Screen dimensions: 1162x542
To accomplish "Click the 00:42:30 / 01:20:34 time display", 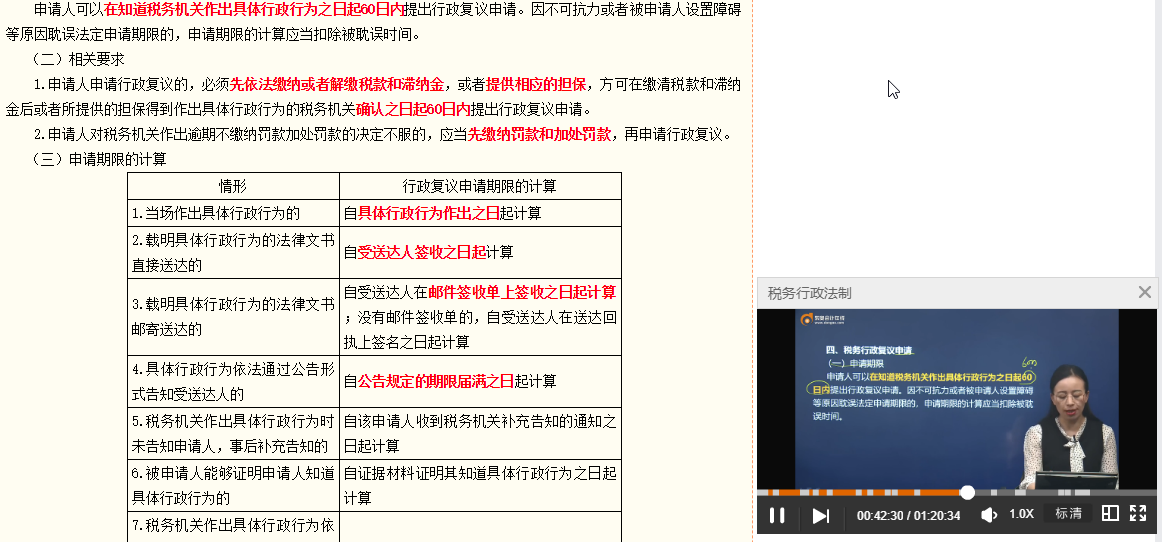I will (908, 515).
